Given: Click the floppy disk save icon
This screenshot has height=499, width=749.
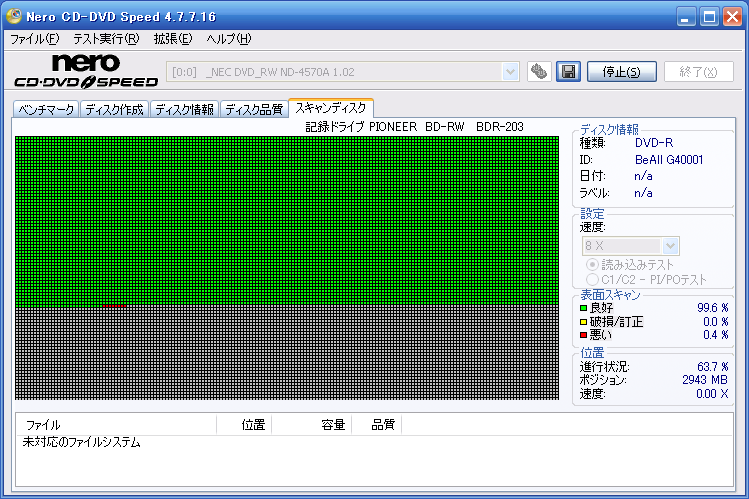Looking at the screenshot, I should pos(568,72).
